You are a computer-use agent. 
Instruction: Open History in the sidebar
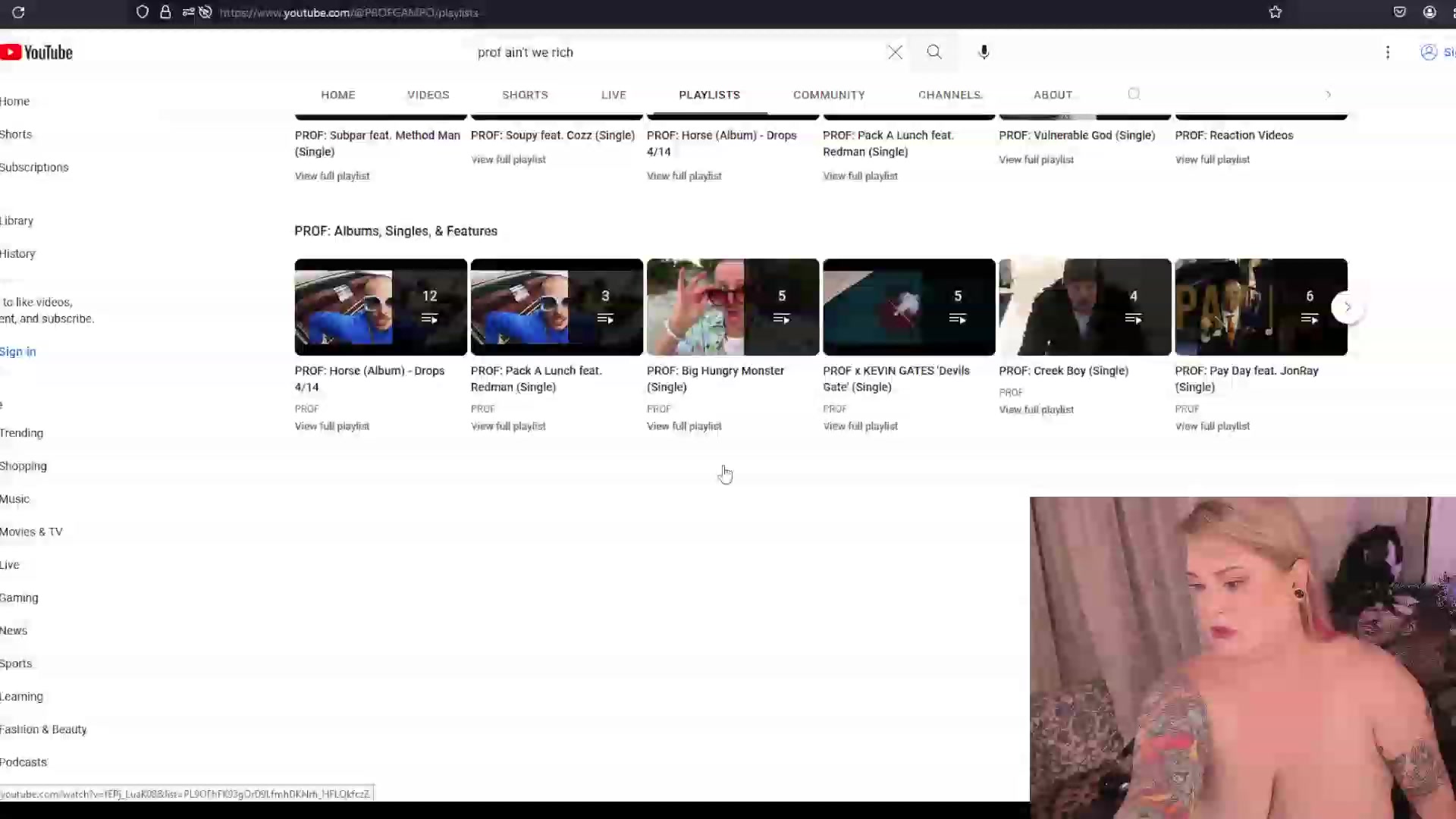click(x=17, y=254)
